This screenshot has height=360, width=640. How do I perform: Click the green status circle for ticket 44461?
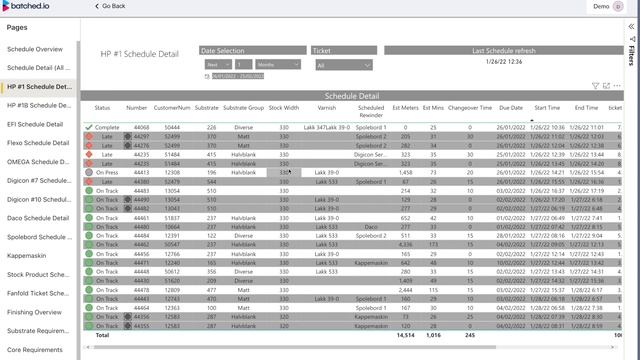89,218
